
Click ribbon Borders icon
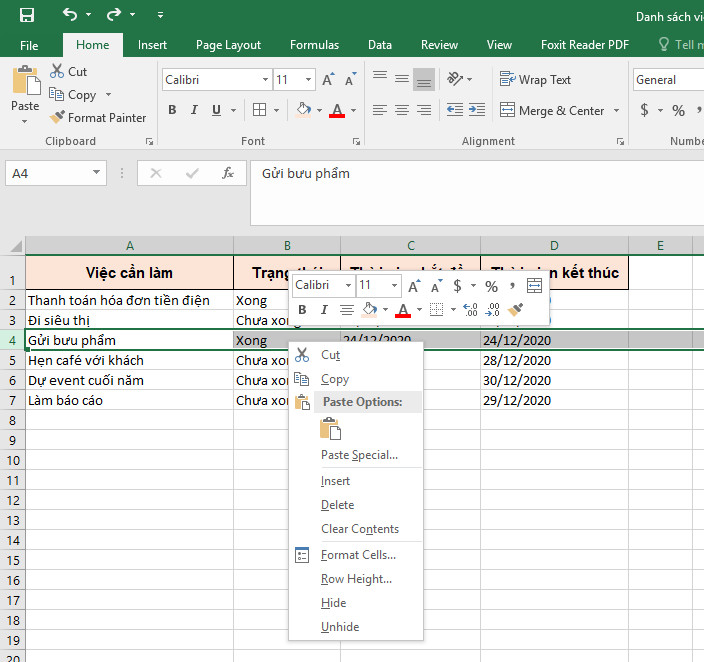(260, 110)
